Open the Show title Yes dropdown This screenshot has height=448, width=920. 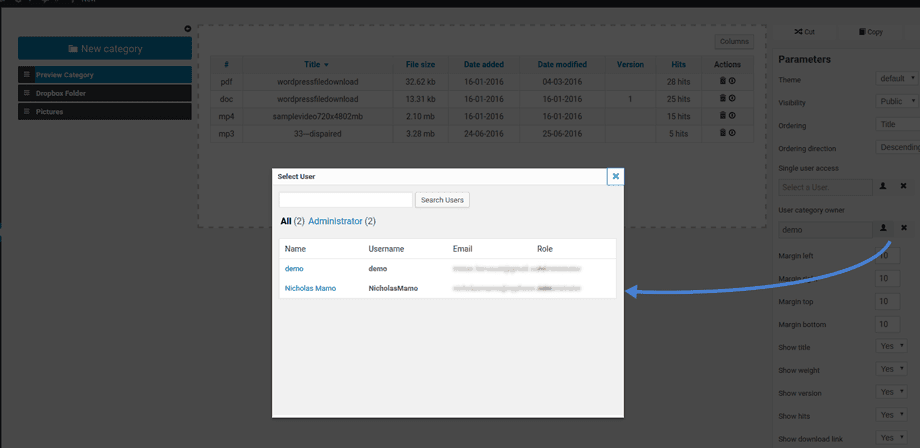(891, 346)
